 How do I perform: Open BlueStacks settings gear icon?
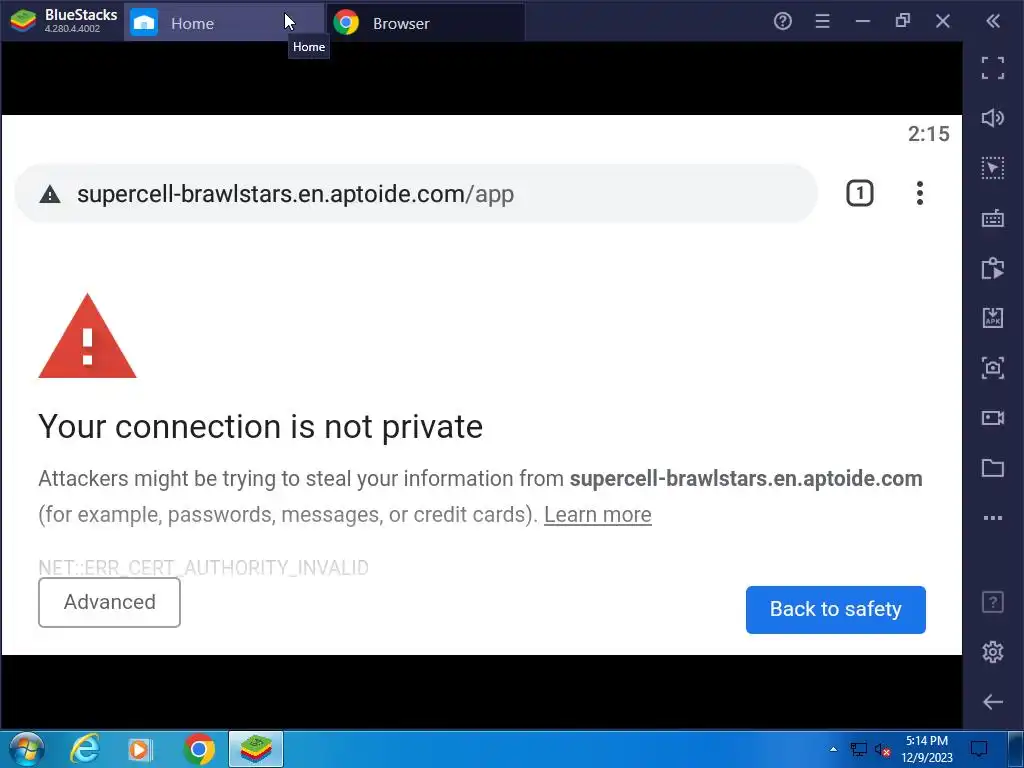[x=993, y=652]
